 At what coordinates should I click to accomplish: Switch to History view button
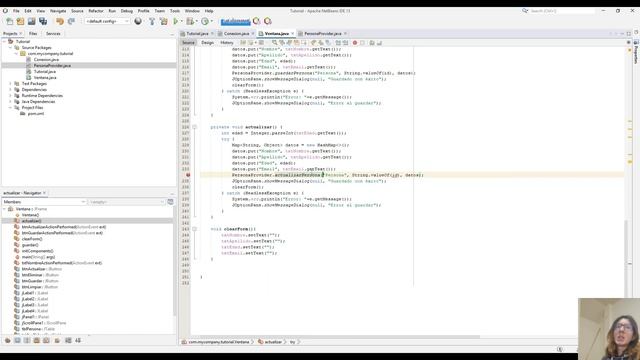(x=227, y=42)
